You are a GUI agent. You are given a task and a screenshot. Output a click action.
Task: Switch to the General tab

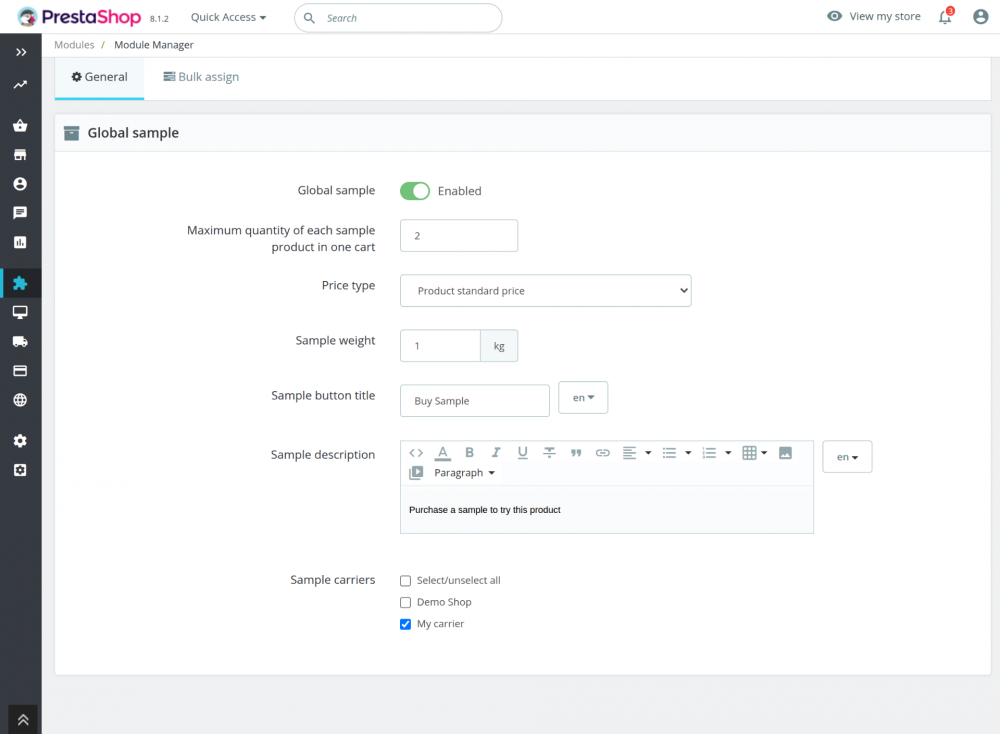click(99, 77)
